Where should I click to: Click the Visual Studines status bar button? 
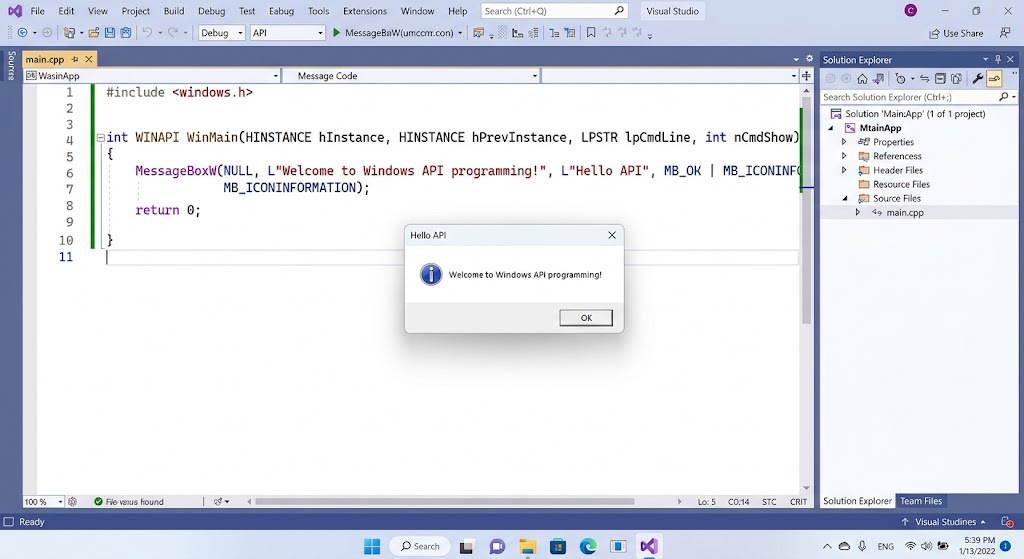(944, 522)
